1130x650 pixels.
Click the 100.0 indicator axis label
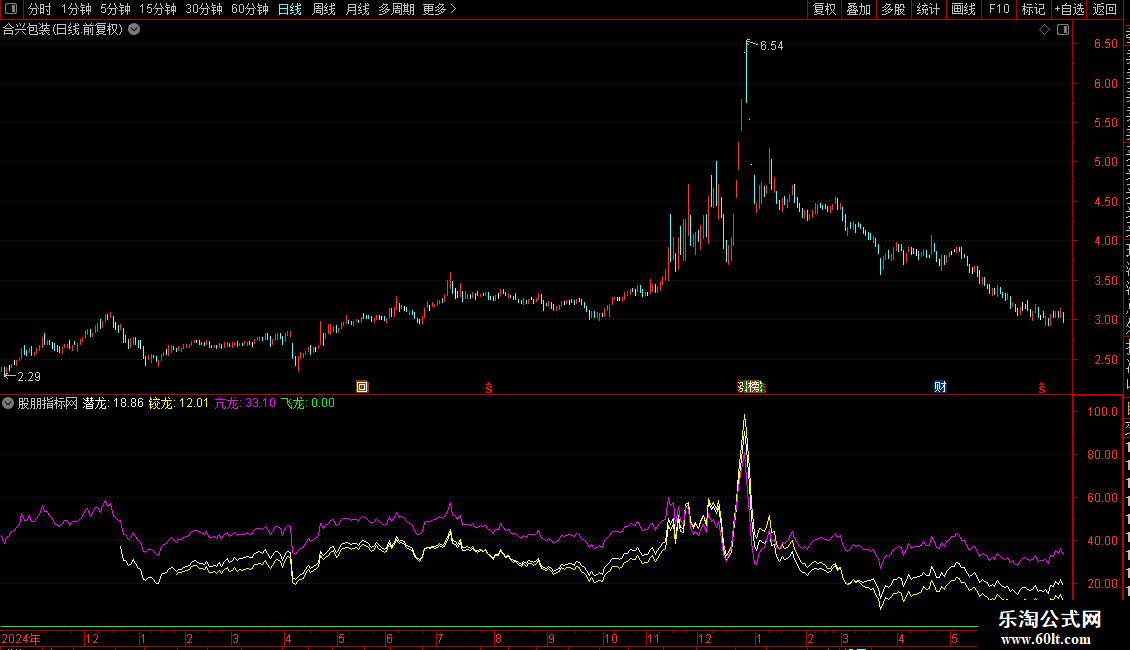coord(1102,412)
